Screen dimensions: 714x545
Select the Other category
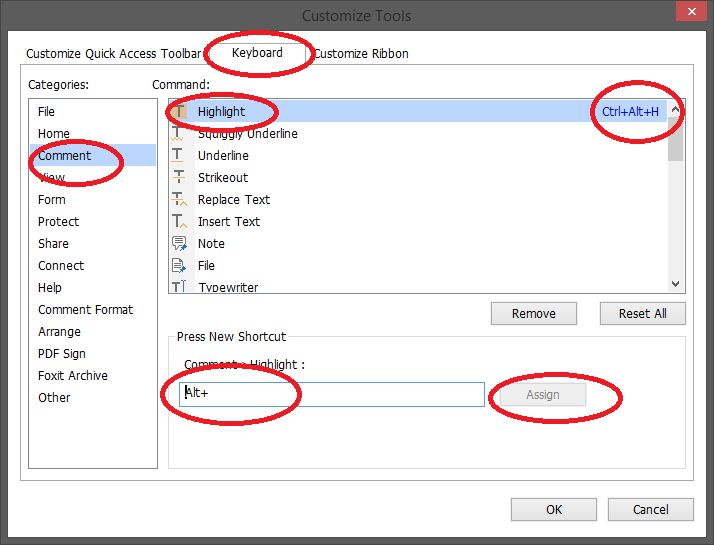pyautogui.click(x=92, y=397)
